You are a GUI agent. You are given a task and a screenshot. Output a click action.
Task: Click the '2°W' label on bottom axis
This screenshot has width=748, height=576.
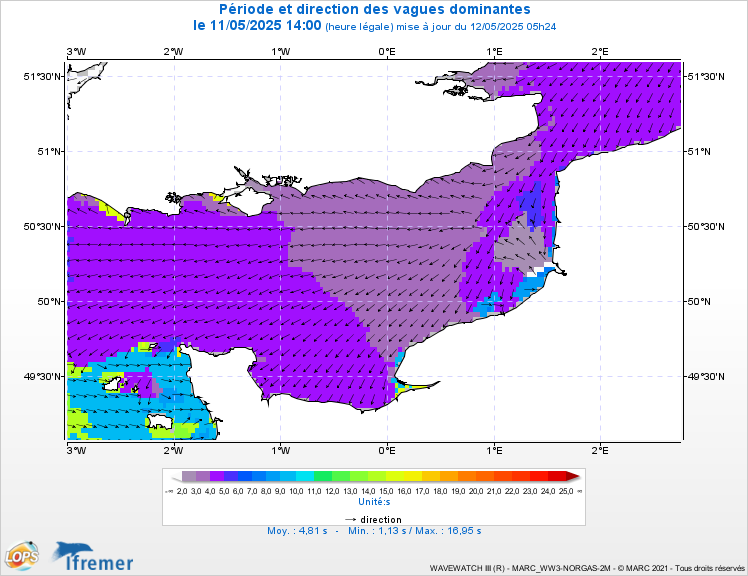click(174, 450)
